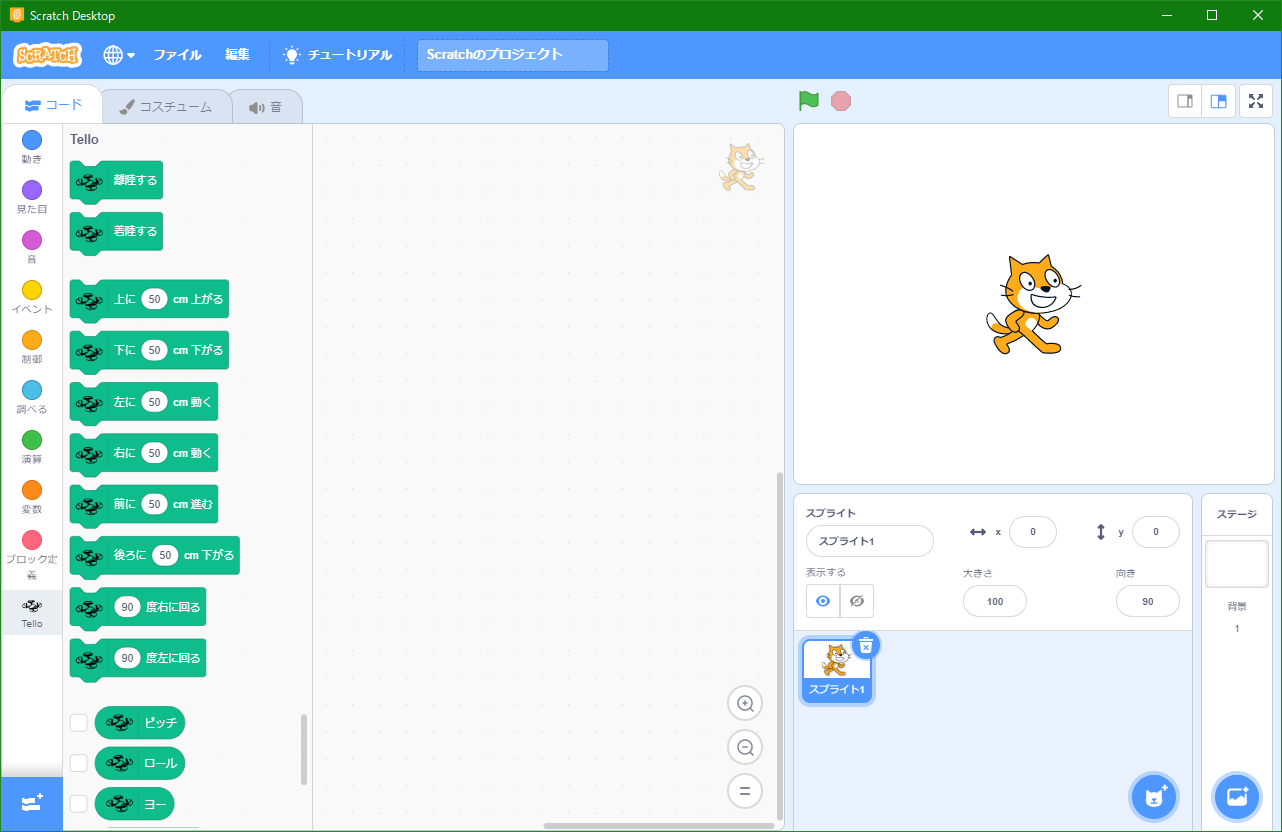
Task: Open the choose-a-sprite cat button
Action: point(1154,796)
